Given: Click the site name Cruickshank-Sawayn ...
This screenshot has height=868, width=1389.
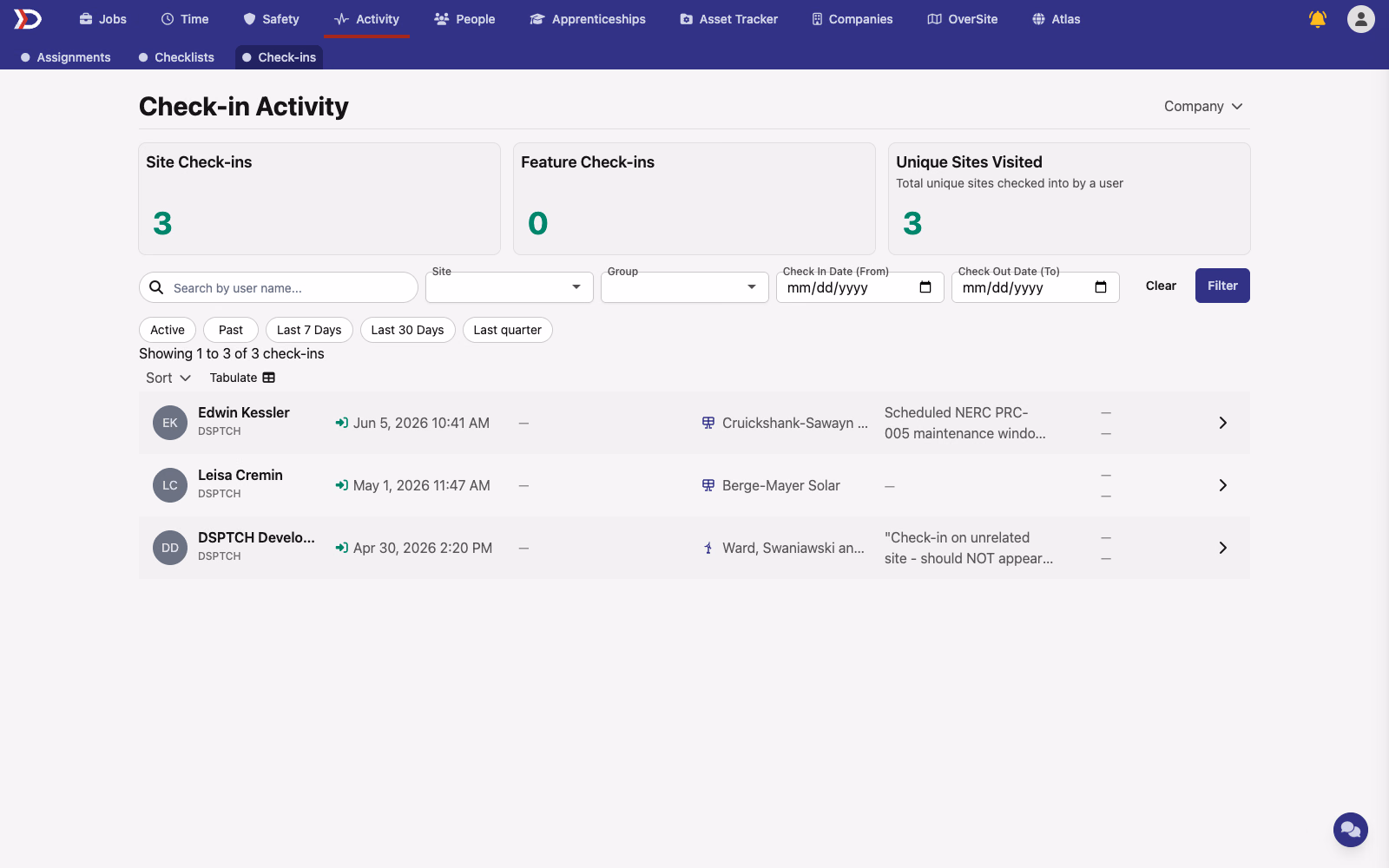Looking at the screenshot, I should point(795,423).
